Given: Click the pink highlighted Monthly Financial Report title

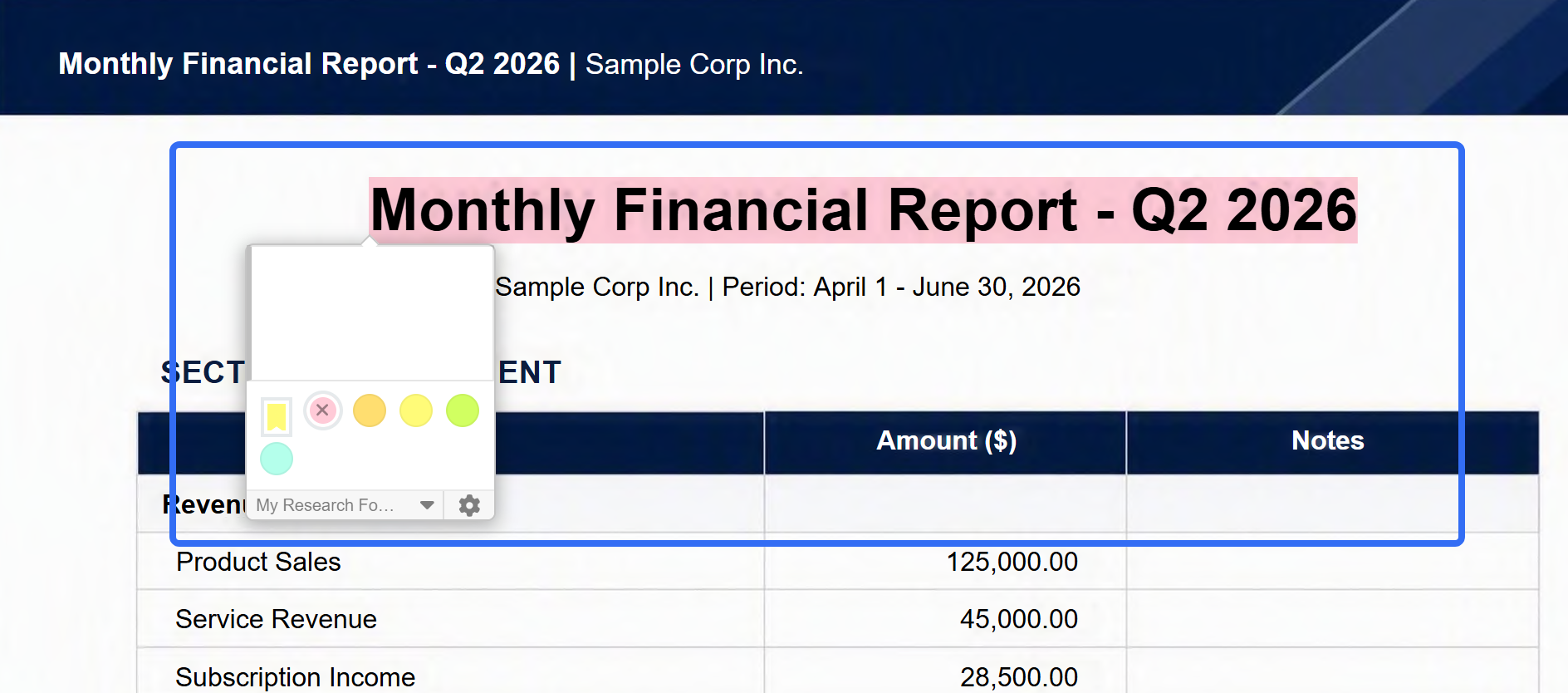Looking at the screenshot, I should coord(863,210).
